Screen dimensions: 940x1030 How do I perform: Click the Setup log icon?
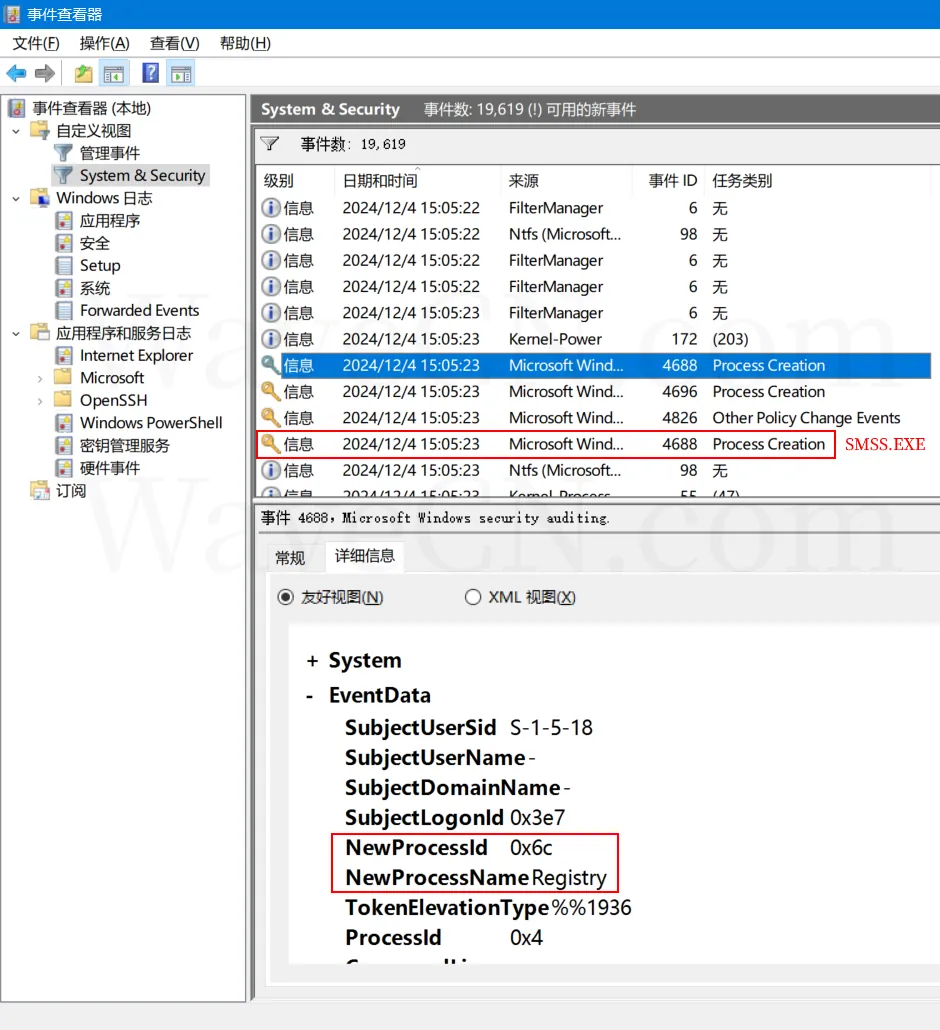pyautogui.click(x=64, y=265)
